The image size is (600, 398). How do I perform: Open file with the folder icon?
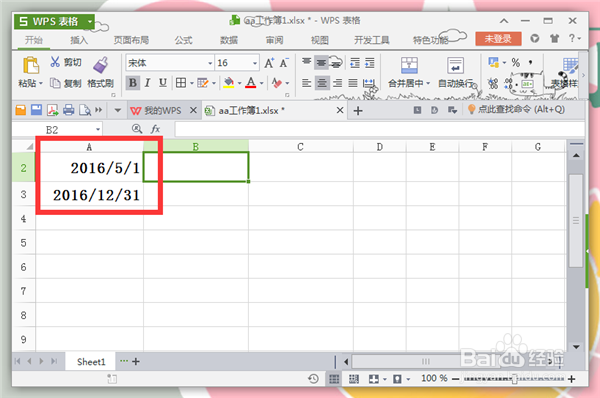[x=21, y=110]
